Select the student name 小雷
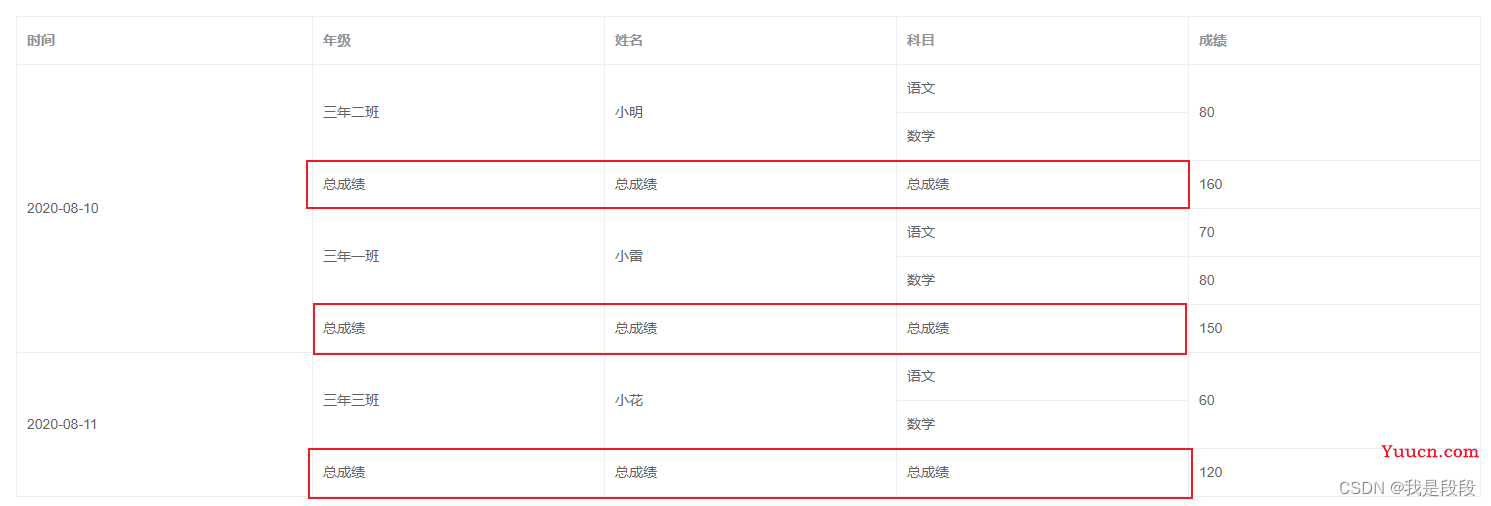 [629, 257]
